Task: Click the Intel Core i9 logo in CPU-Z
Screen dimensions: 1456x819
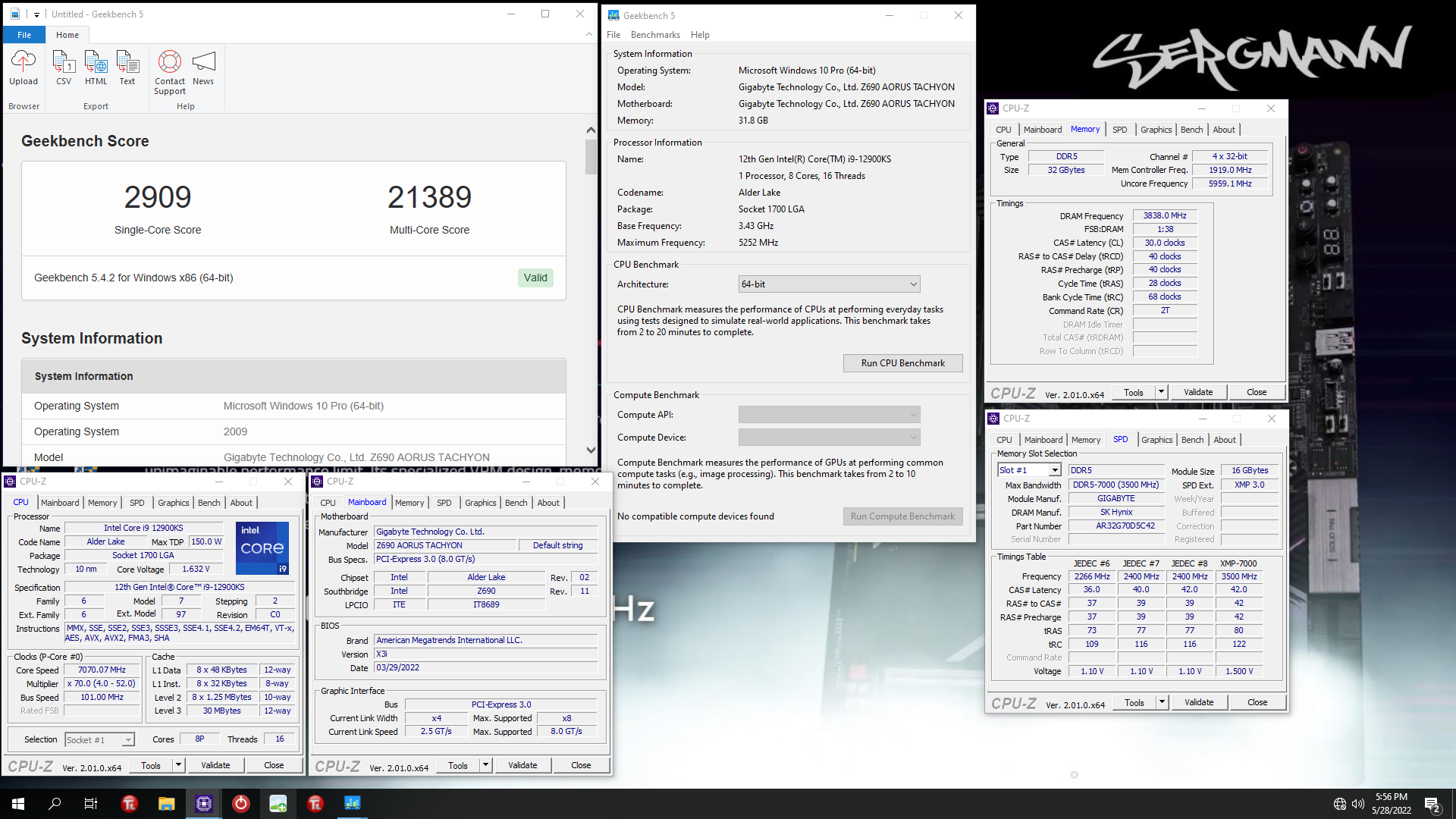Action: pyautogui.click(x=262, y=548)
